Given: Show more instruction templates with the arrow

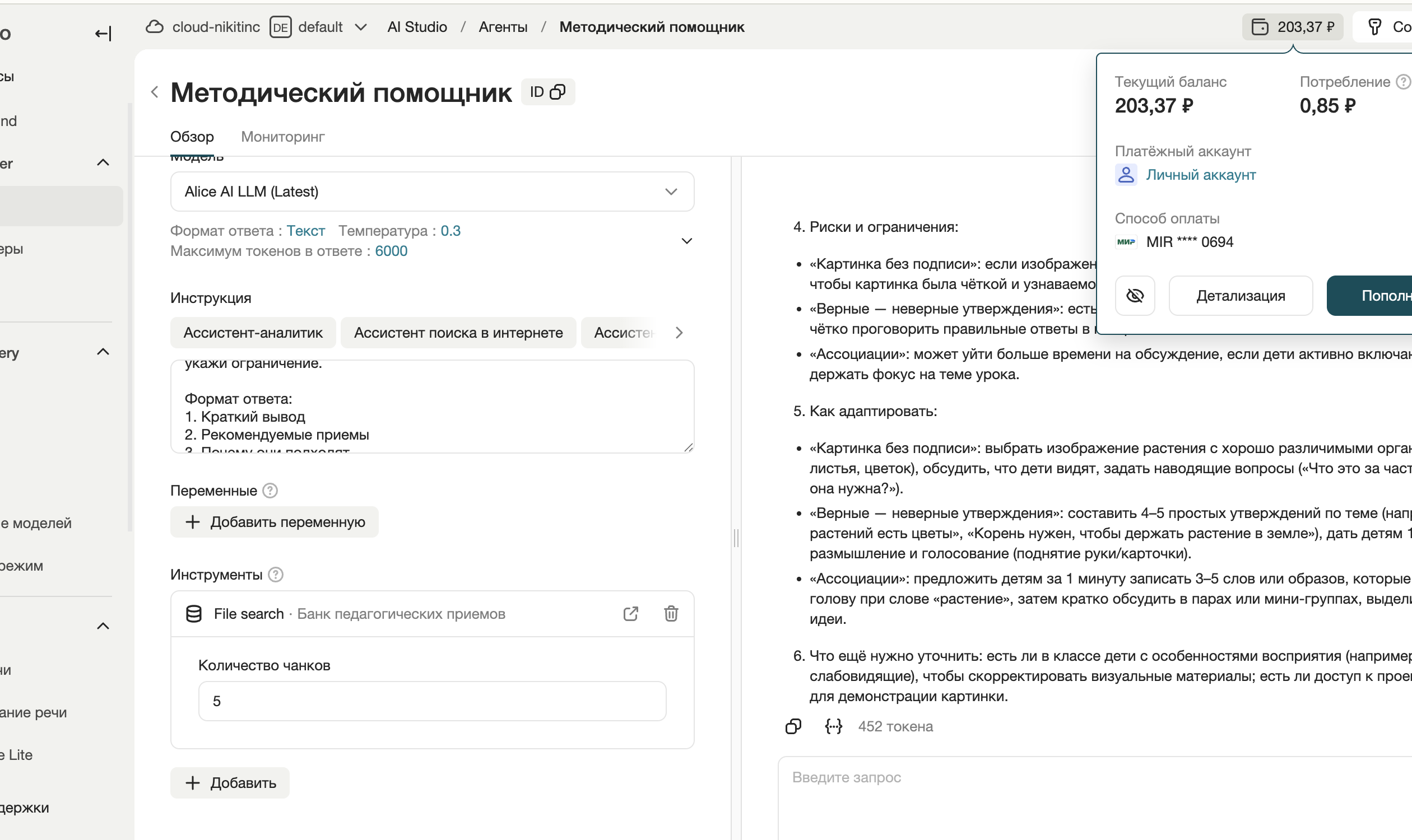Looking at the screenshot, I should tap(679, 333).
